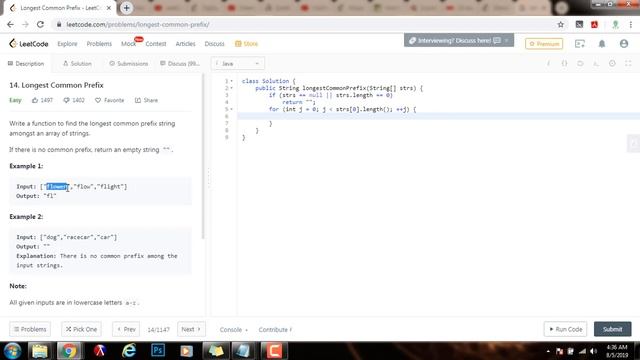640x360 pixels.
Task: Collapse the code fold at line 1
Action: click(231, 81)
